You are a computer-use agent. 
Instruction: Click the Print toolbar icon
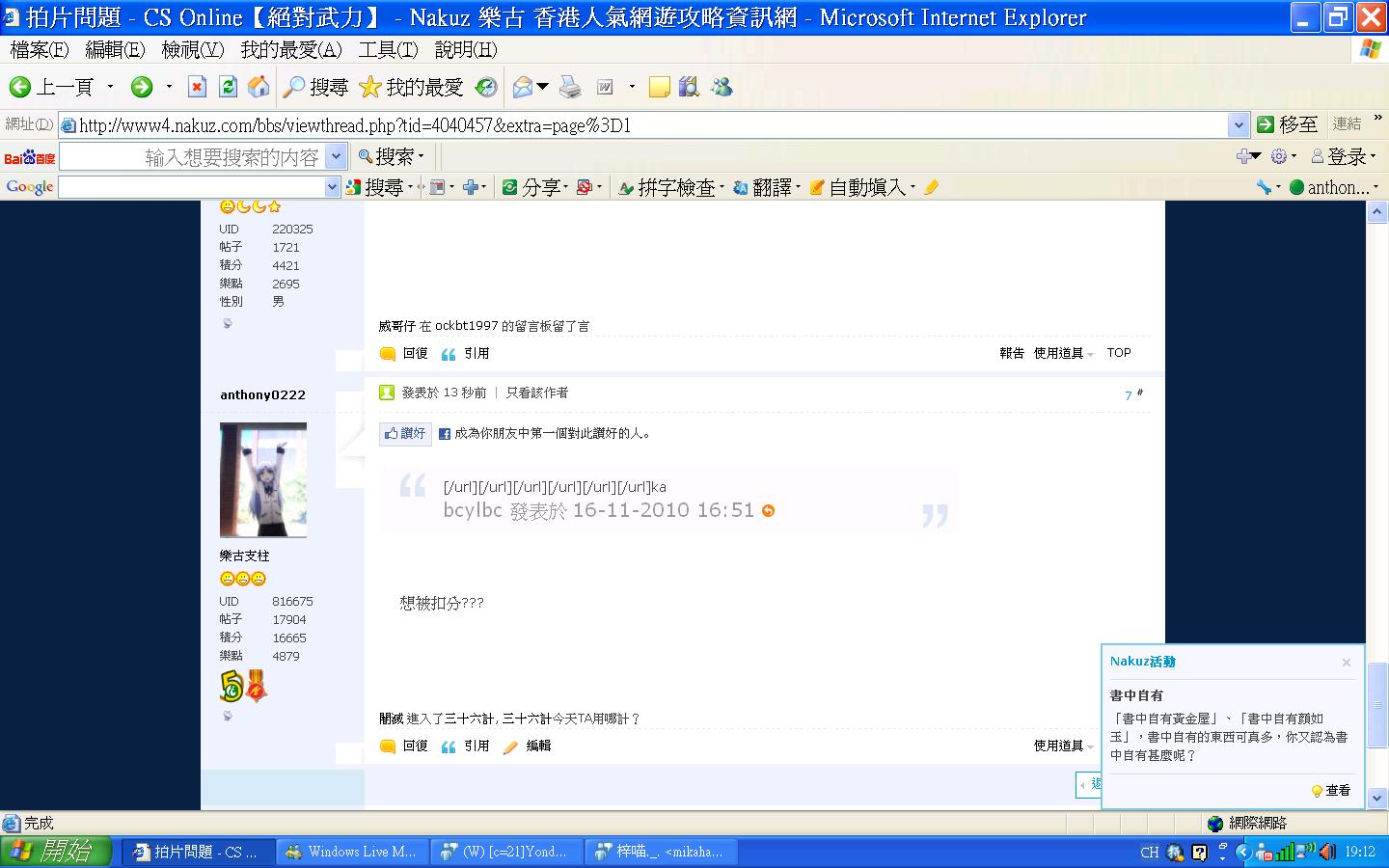click(x=570, y=88)
